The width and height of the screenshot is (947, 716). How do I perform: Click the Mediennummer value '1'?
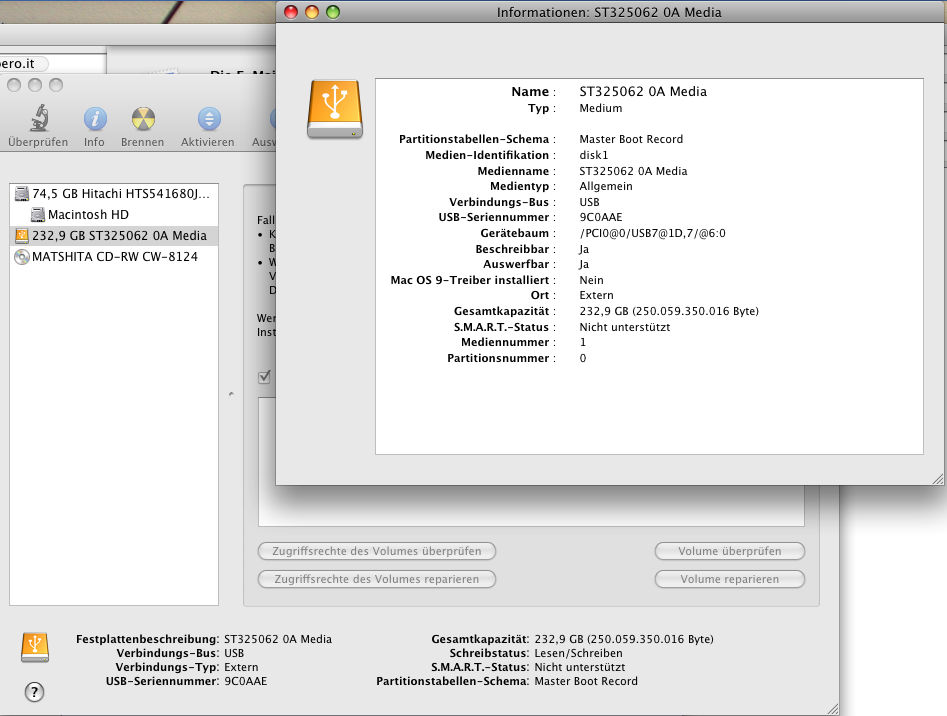click(x=583, y=342)
